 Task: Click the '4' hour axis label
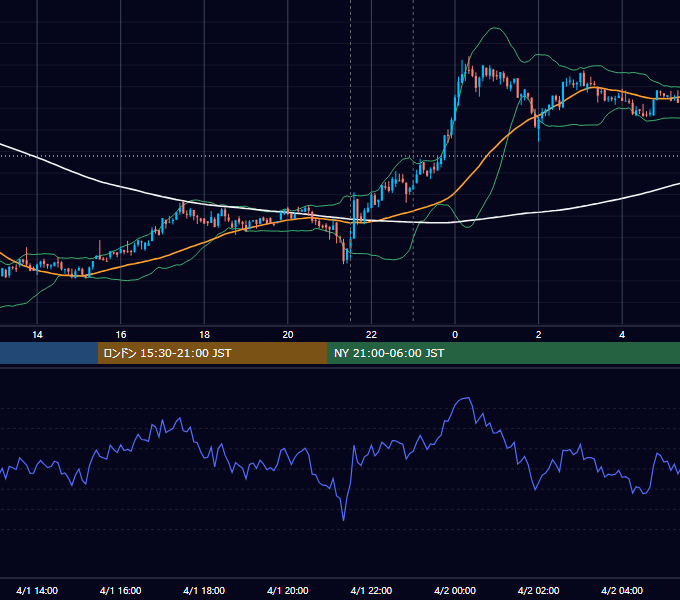click(622, 335)
